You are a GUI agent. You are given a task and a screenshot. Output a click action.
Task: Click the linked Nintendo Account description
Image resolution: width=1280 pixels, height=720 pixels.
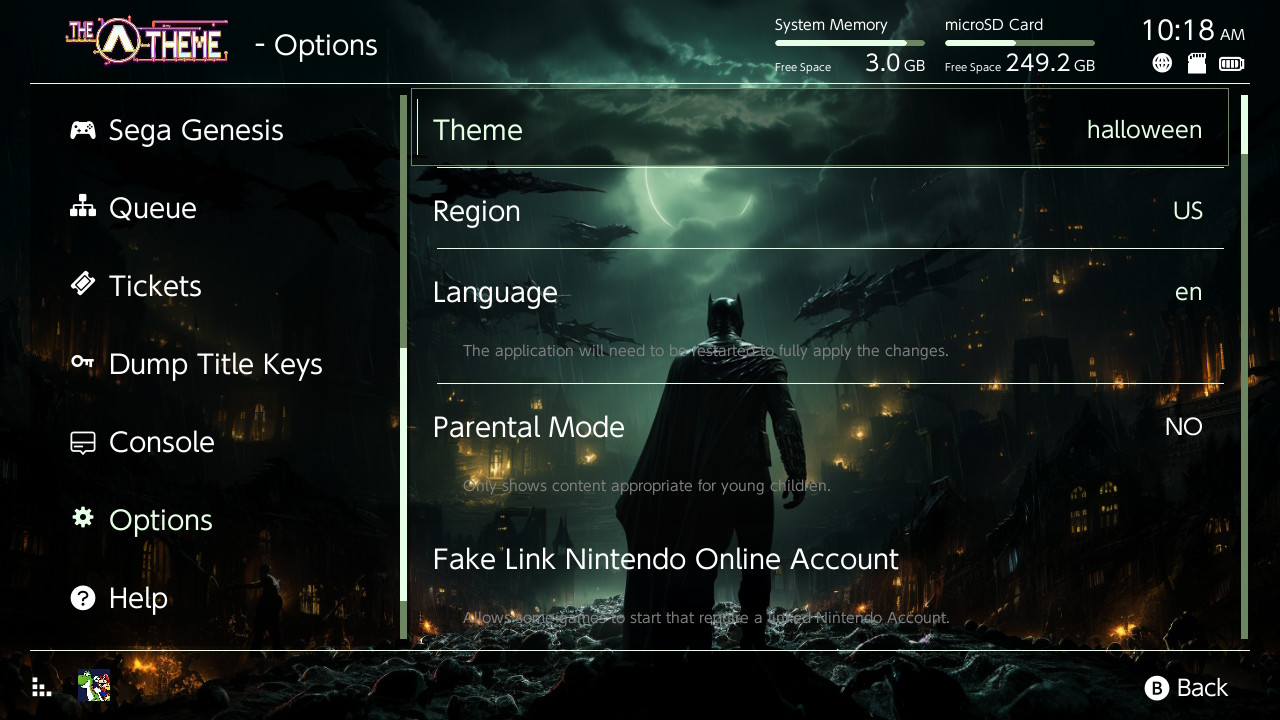[x=706, y=618]
